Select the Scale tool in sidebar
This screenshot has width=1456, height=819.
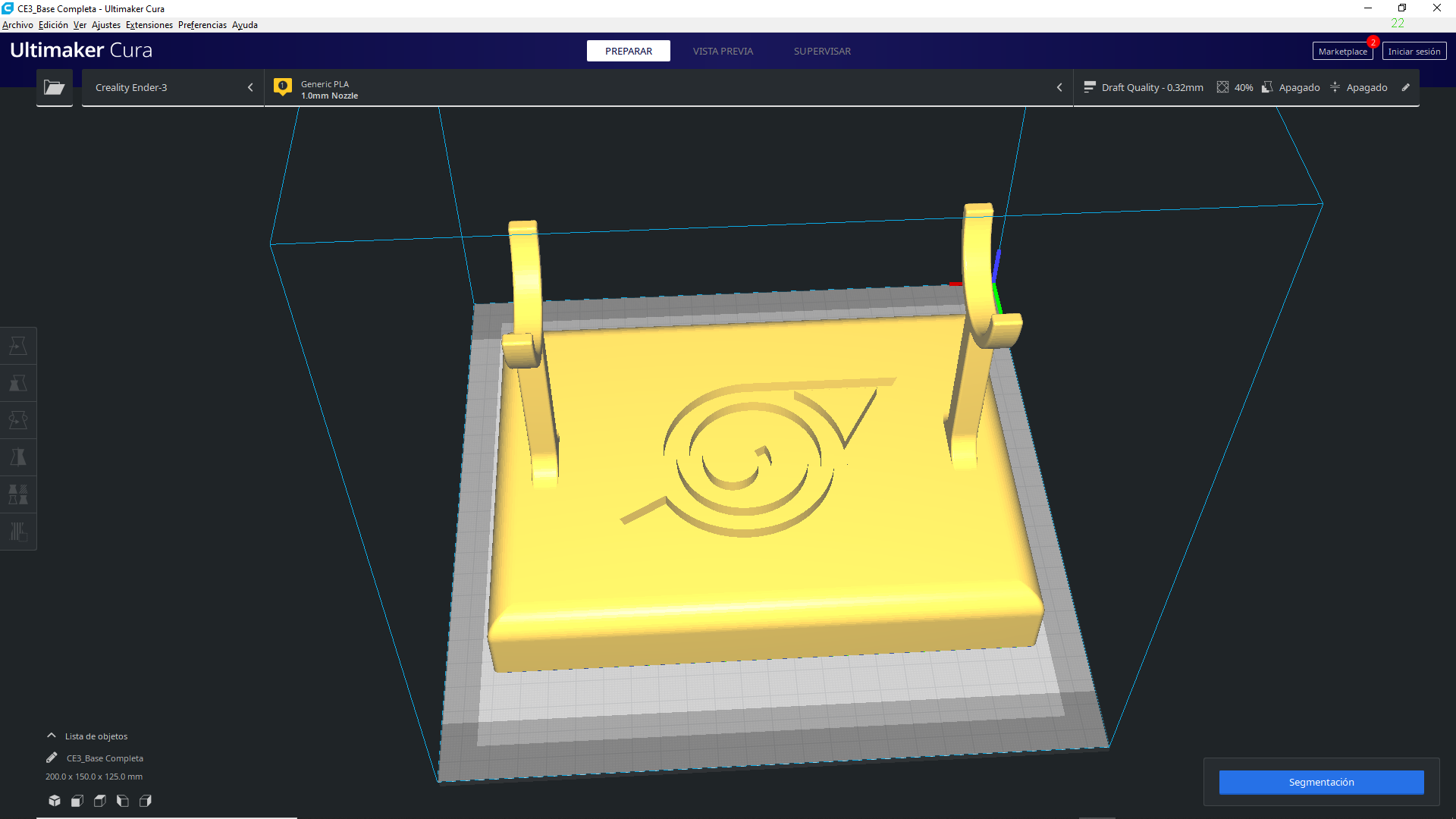point(18,383)
